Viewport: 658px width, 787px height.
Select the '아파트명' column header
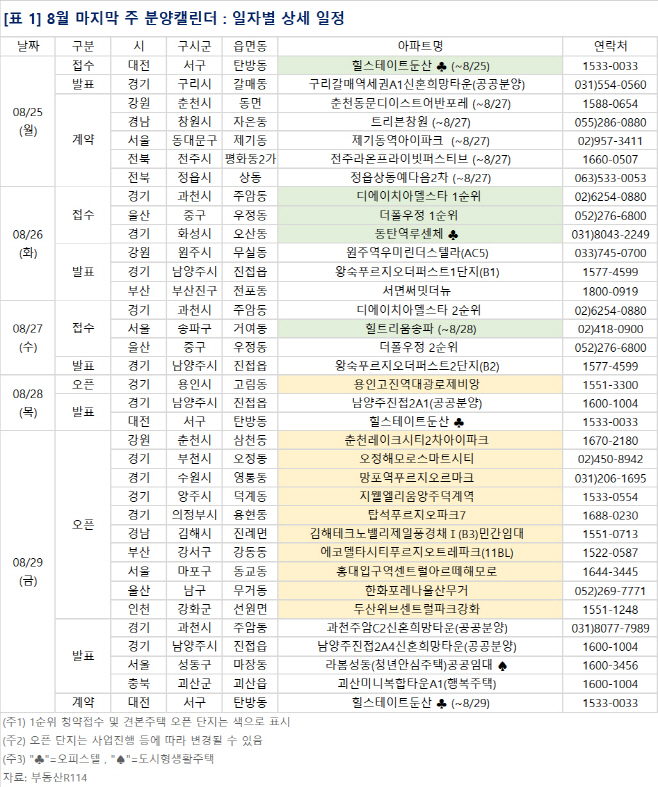tap(420, 46)
